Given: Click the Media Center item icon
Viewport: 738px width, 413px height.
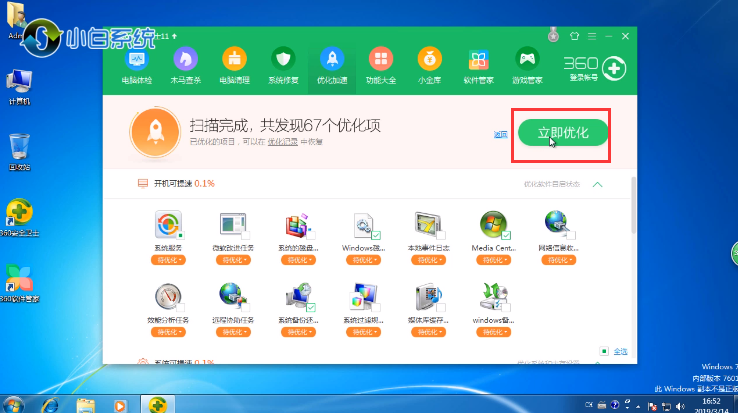Looking at the screenshot, I should pos(493,224).
